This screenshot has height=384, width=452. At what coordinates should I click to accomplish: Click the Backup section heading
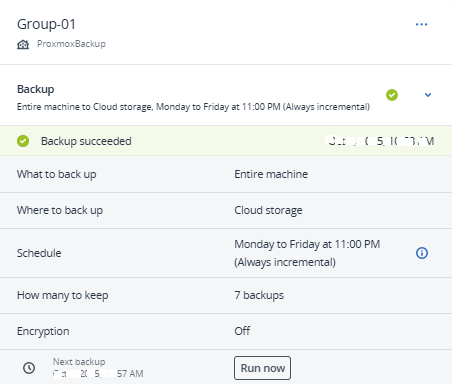(x=36, y=89)
